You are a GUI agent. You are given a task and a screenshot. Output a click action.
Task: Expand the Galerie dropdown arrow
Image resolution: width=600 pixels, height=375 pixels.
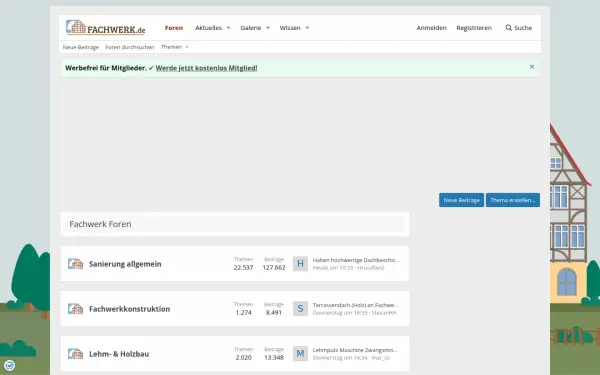point(268,28)
